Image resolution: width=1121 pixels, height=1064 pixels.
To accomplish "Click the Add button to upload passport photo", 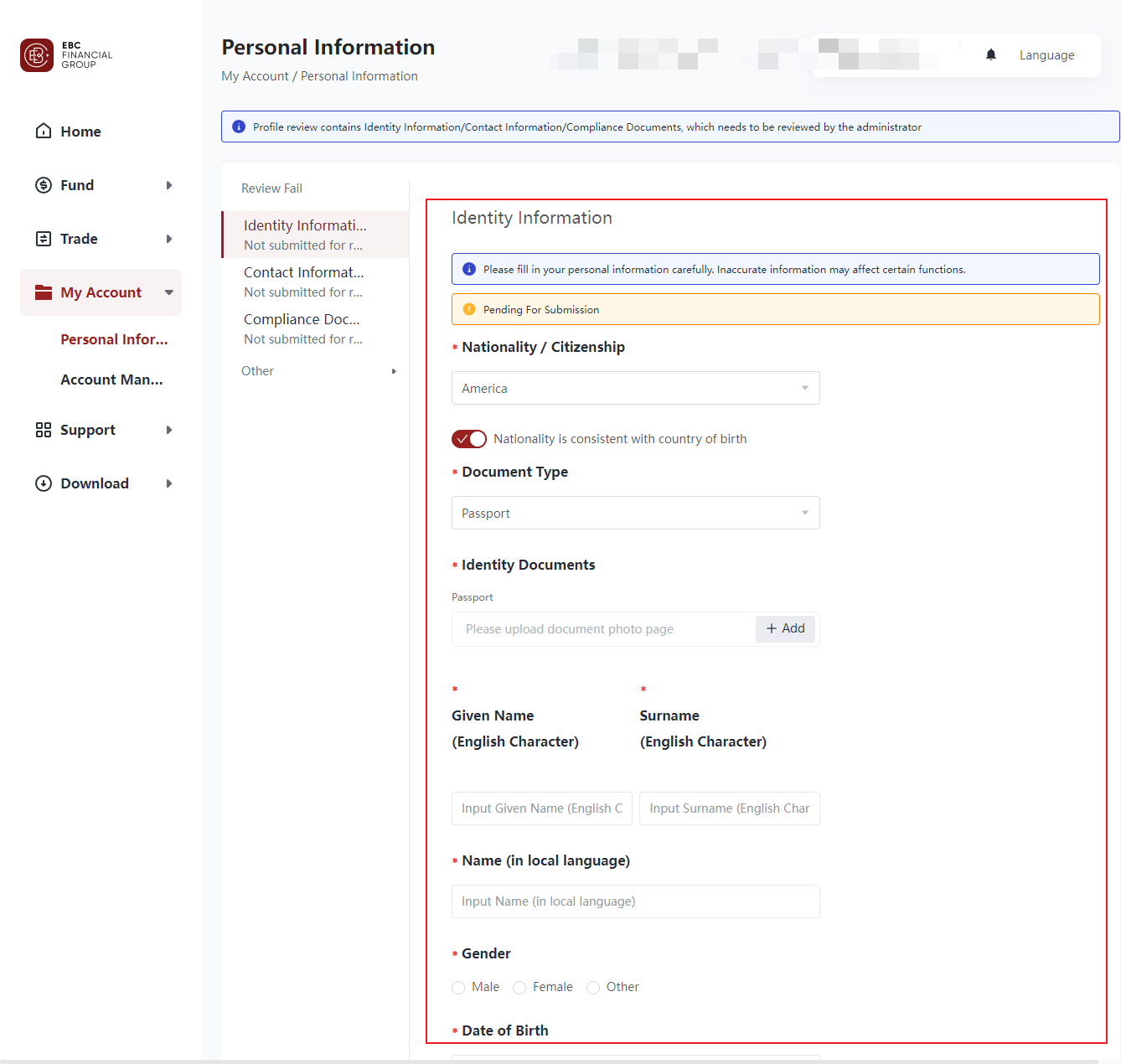I will pyautogui.click(x=784, y=628).
